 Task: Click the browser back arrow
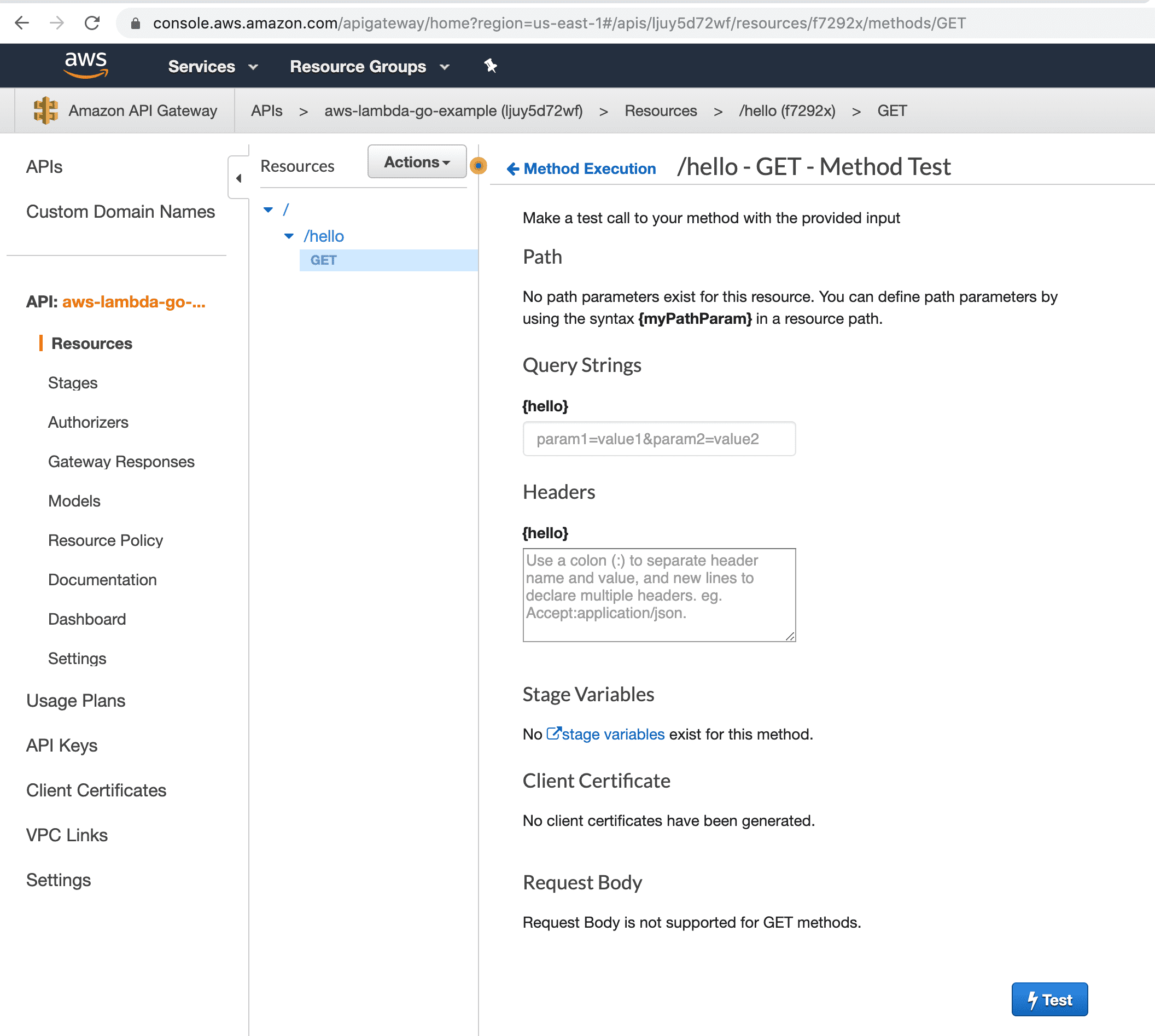[22, 23]
